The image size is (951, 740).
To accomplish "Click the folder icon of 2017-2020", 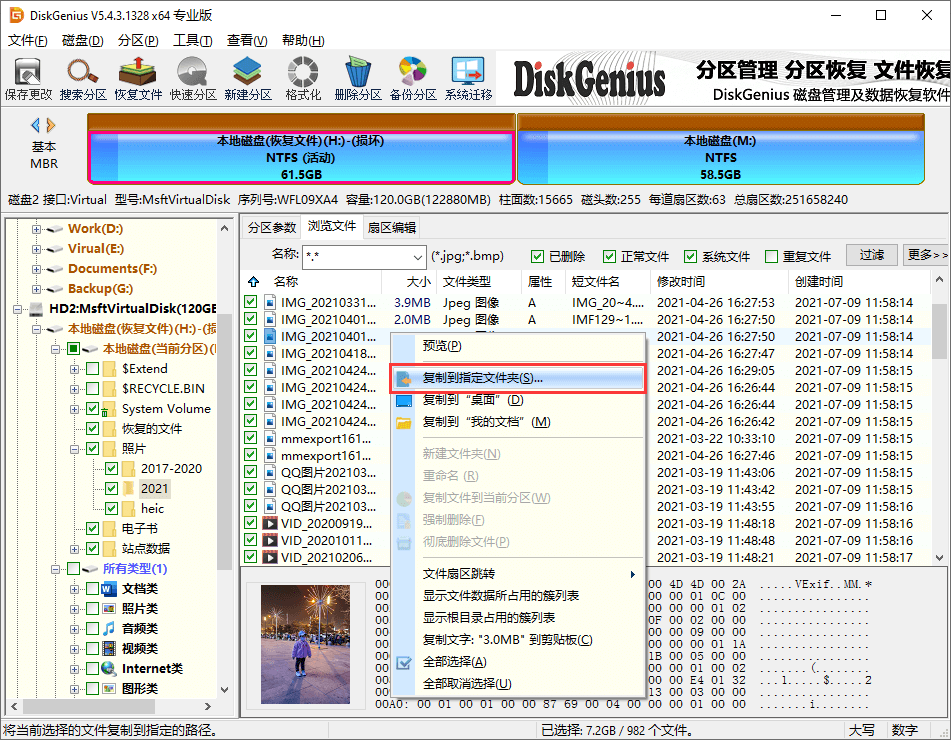I will click(x=129, y=469).
